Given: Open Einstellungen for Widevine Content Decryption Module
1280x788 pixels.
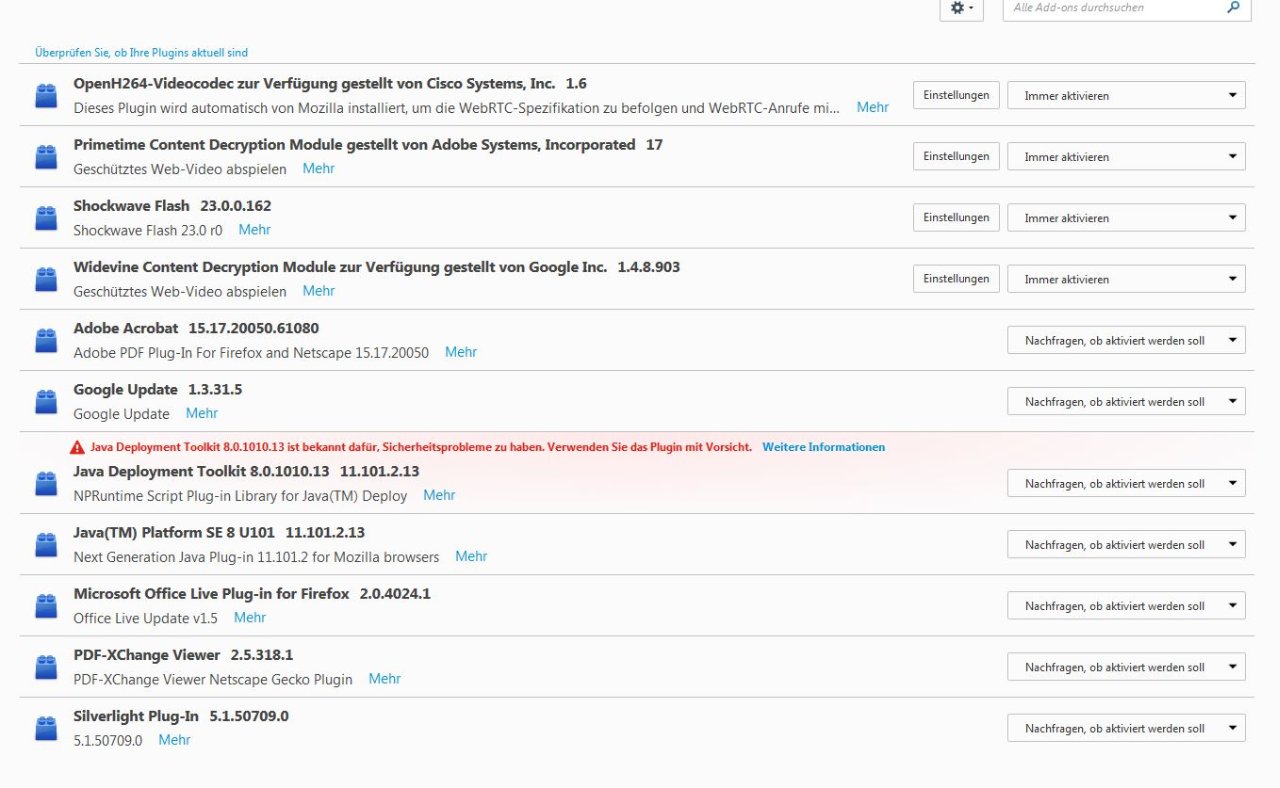Looking at the screenshot, I should click(x=956, y=279).
